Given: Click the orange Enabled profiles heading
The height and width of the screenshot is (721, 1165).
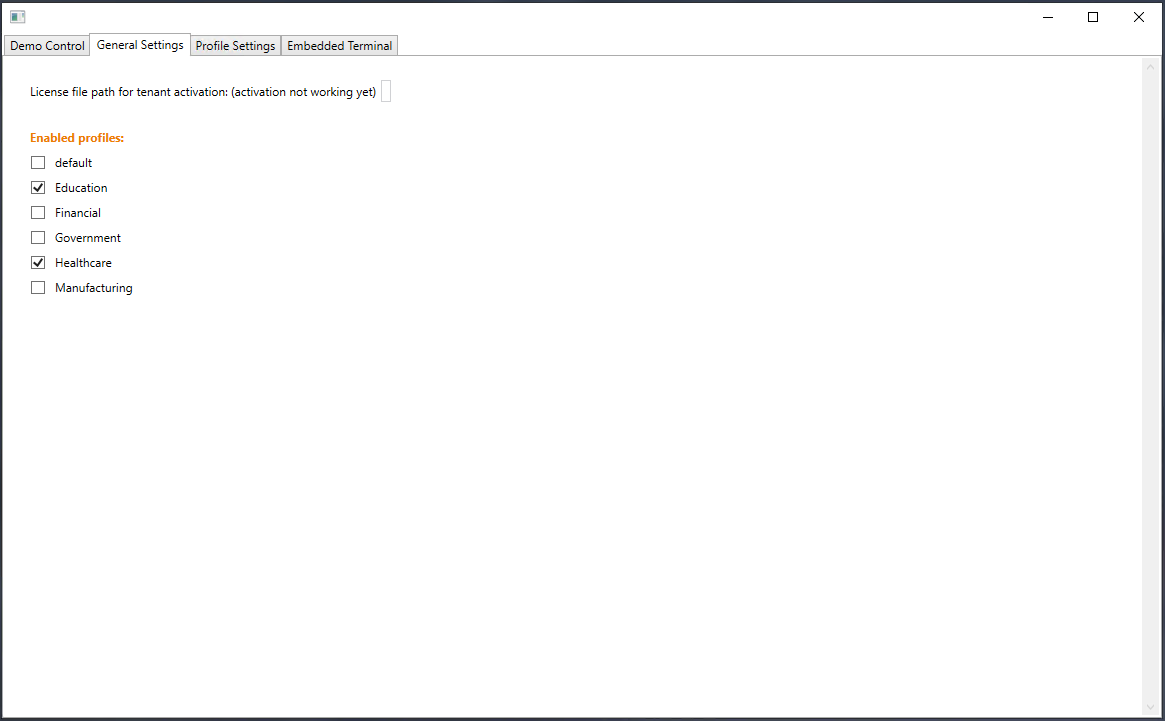Looking at the screenshot, I should (x=77, y=138).
